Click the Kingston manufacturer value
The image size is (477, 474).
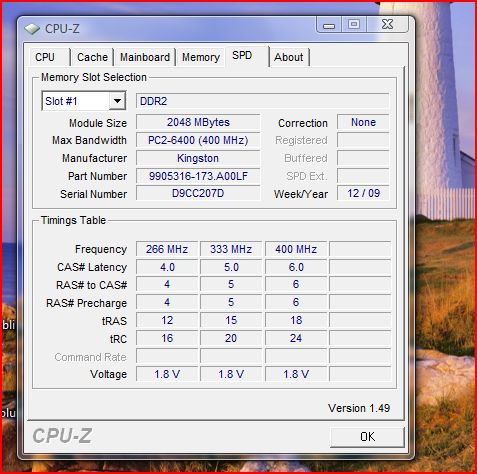pyautogui.click(x=198, y=158)
